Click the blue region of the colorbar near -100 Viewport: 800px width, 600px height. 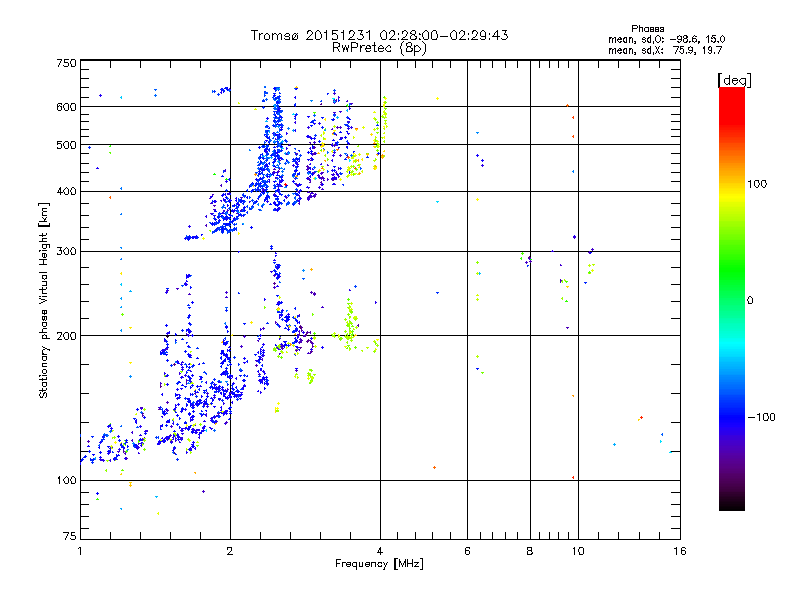pos(732,417)
